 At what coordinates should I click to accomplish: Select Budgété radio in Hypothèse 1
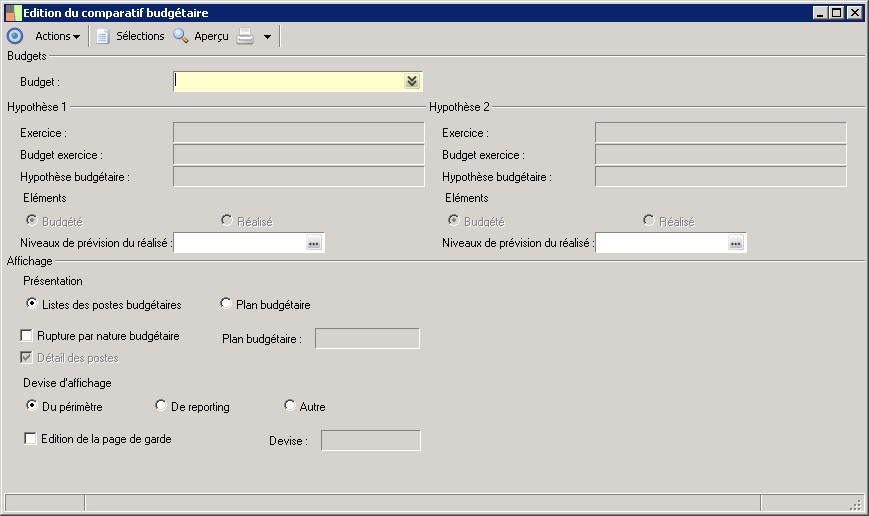(x=32, y=220)
